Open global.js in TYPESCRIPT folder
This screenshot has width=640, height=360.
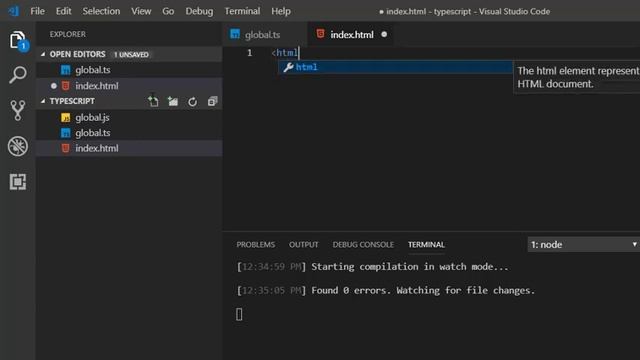[129, 118]
